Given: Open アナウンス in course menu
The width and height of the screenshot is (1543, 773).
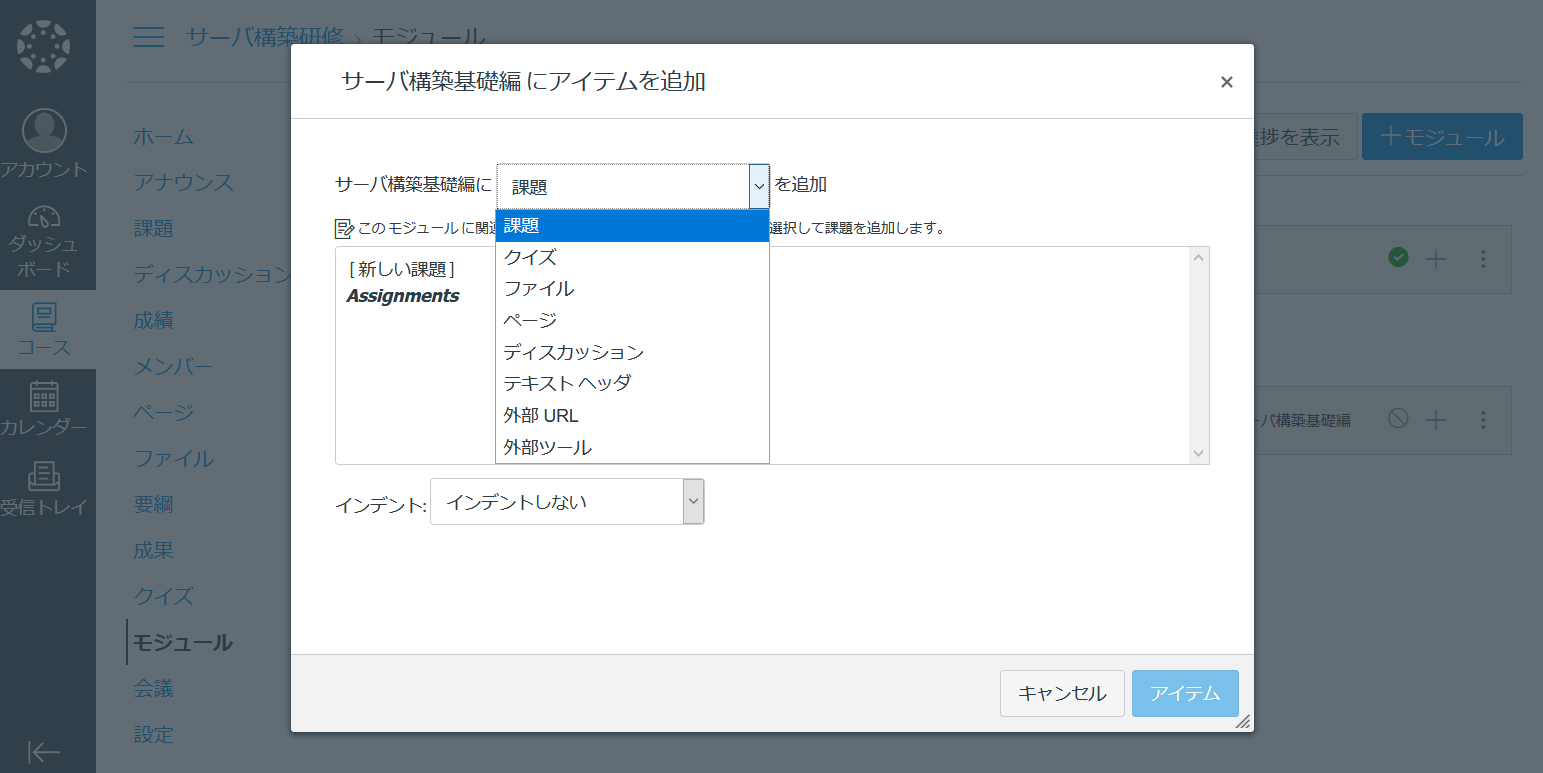Looking at the screenshot, I should (184, 183).
